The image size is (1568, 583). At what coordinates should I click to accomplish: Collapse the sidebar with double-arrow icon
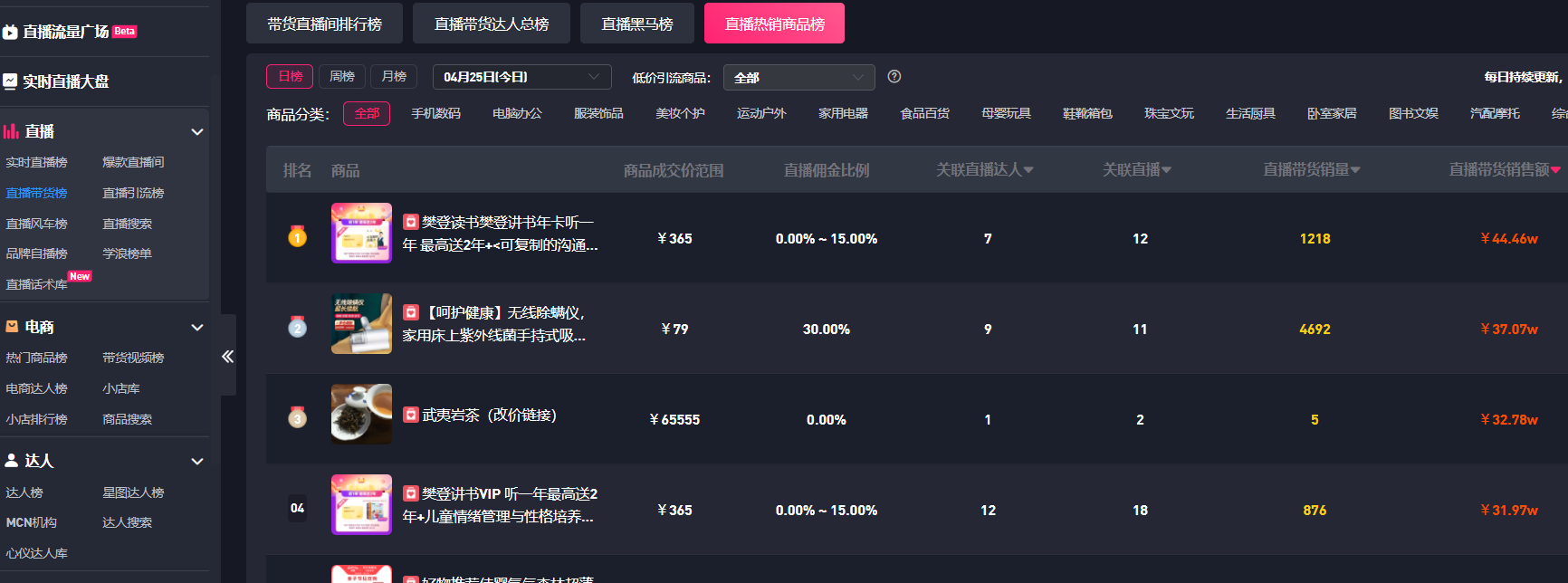pyautogui.click(x=227, y=357)
